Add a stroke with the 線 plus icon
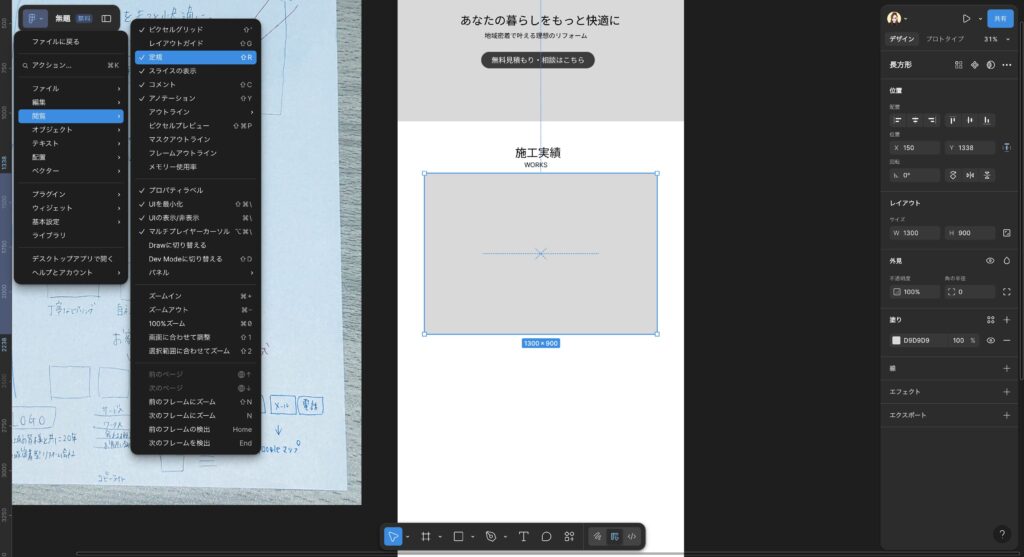 (1006, 368)
